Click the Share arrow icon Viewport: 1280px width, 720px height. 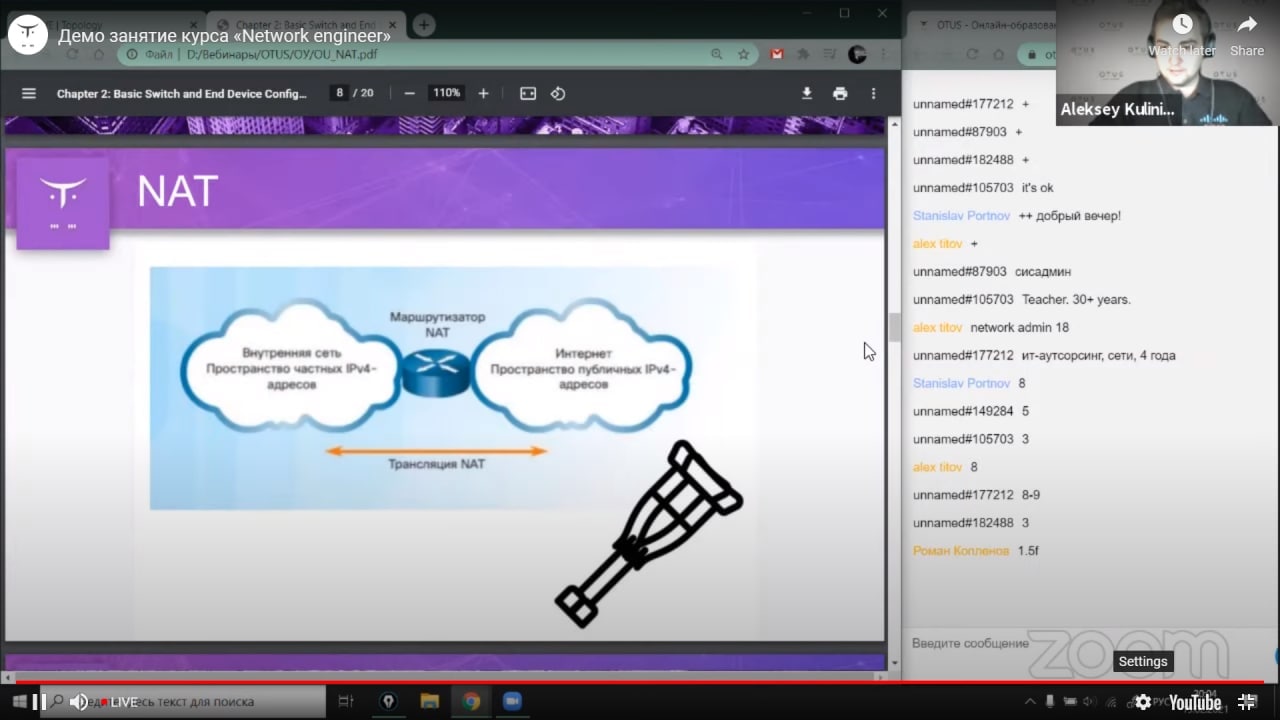[x=1247, y=24]
